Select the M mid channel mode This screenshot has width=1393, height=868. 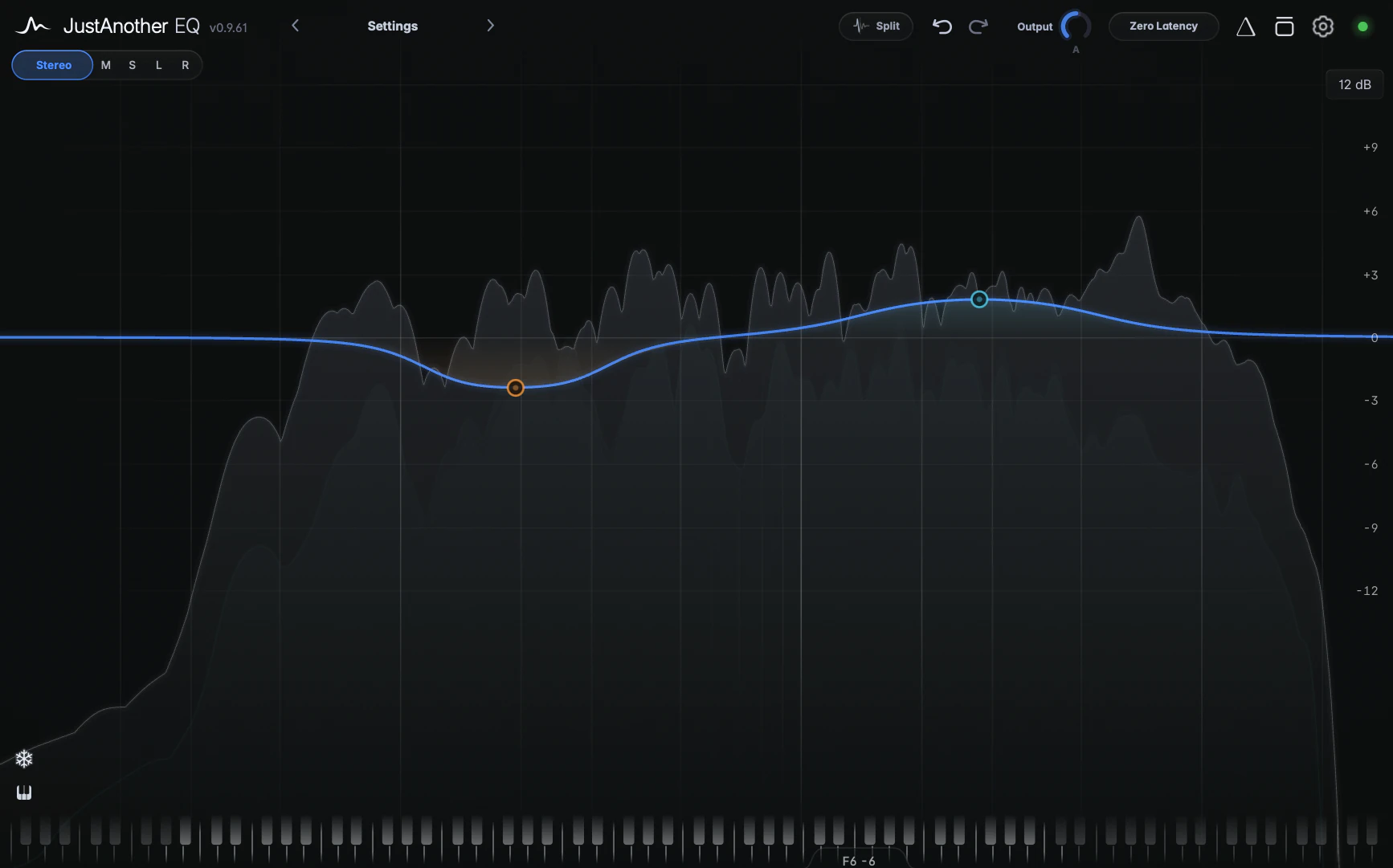click(x=105, y=65)
